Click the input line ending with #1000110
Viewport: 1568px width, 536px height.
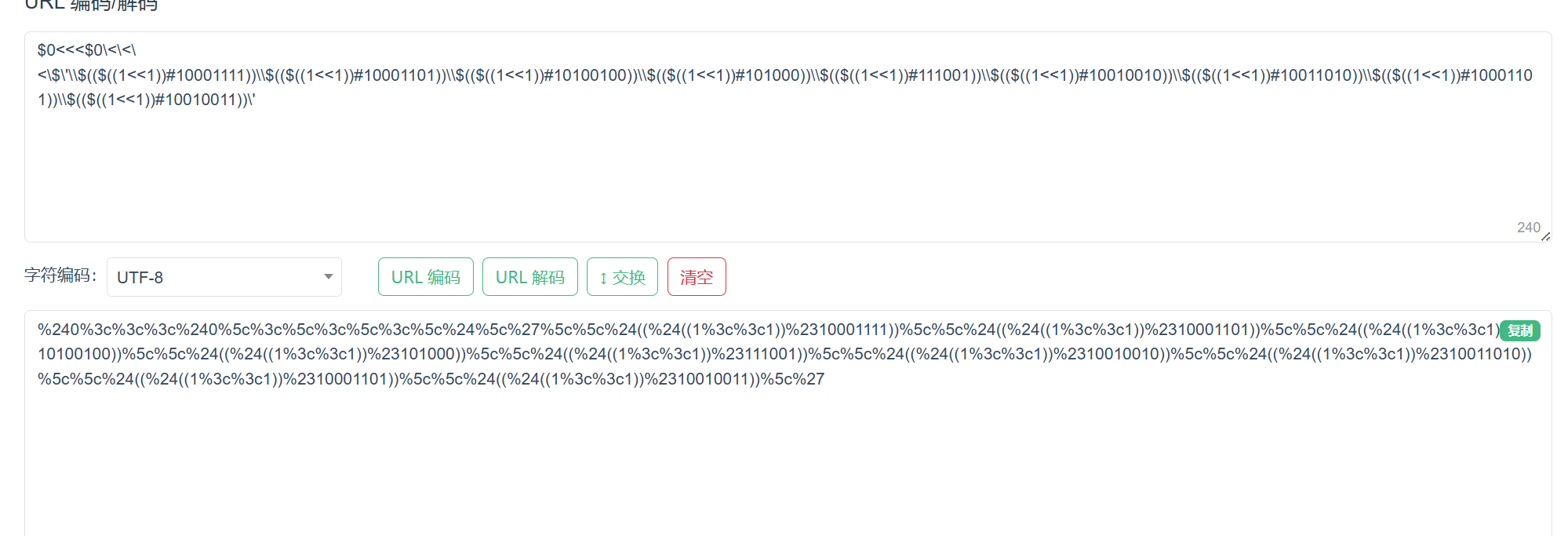pos(784,75)
